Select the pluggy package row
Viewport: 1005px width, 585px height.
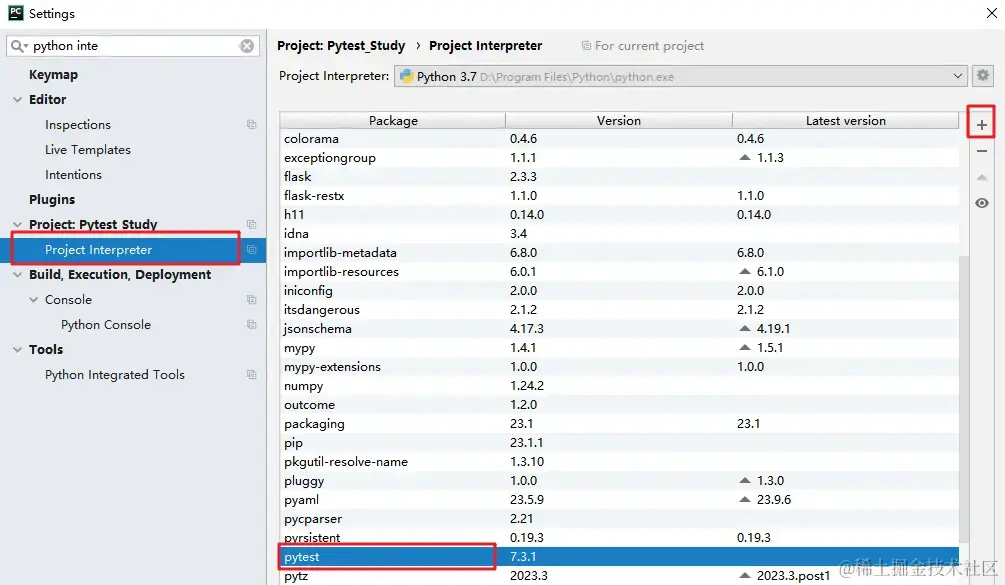tap(619, 481)
